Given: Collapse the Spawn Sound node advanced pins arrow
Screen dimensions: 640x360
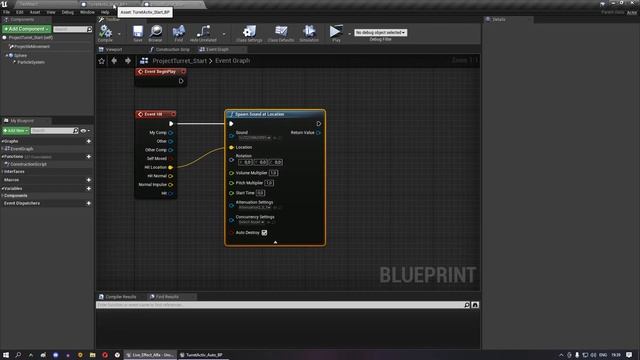Looking at the screenshot, I should 275,242.
